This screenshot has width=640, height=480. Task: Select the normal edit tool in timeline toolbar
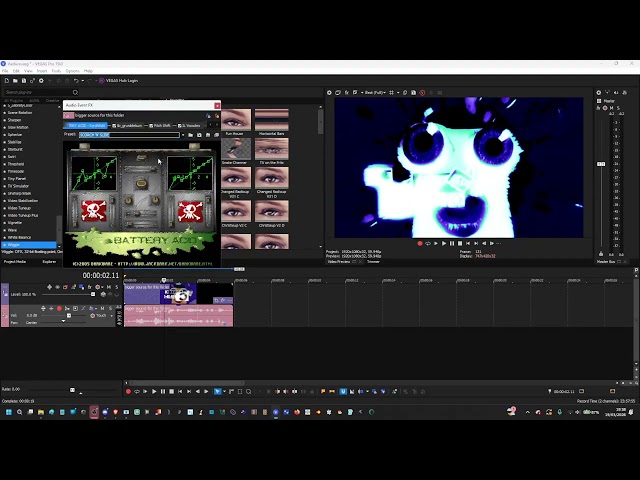[x=218, y=391]
